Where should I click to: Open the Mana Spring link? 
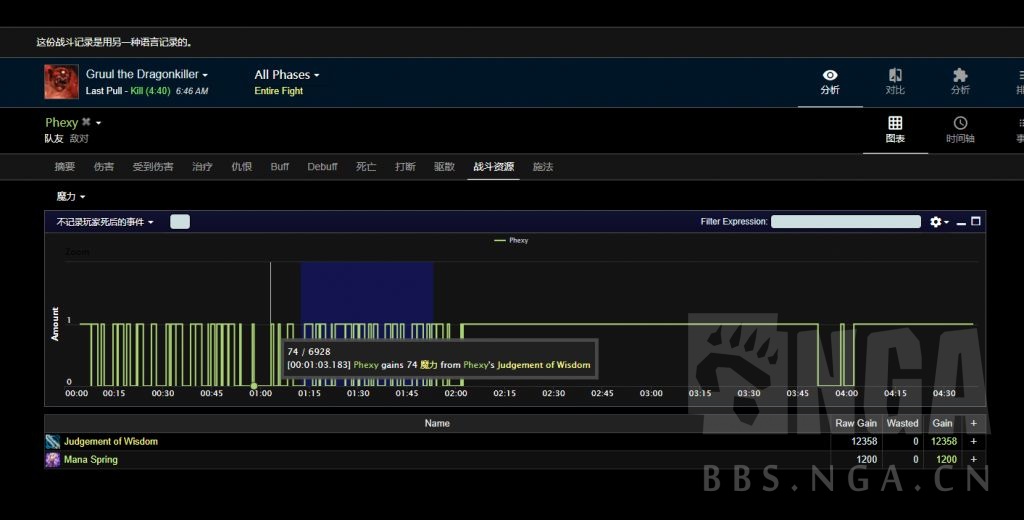[x=91, y=460]
